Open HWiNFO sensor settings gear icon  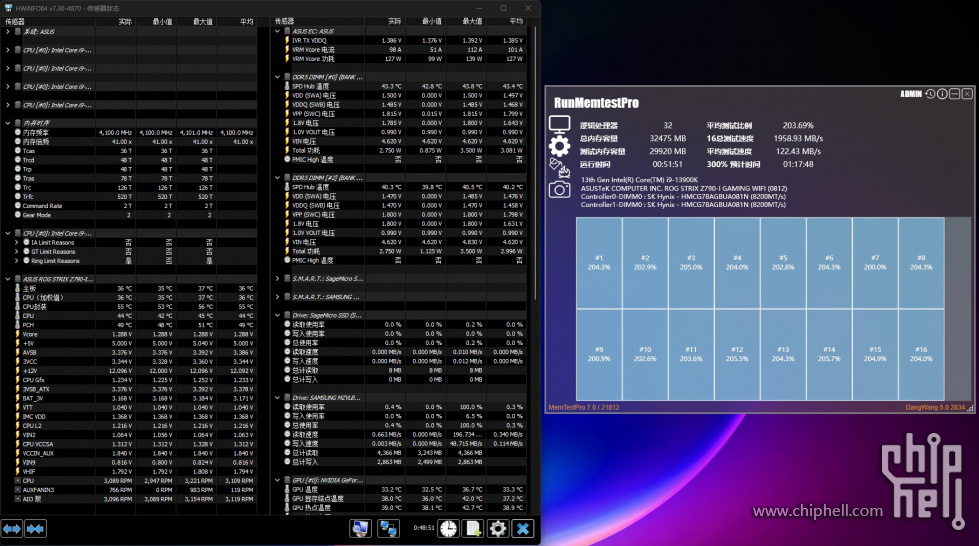point(498,529)
